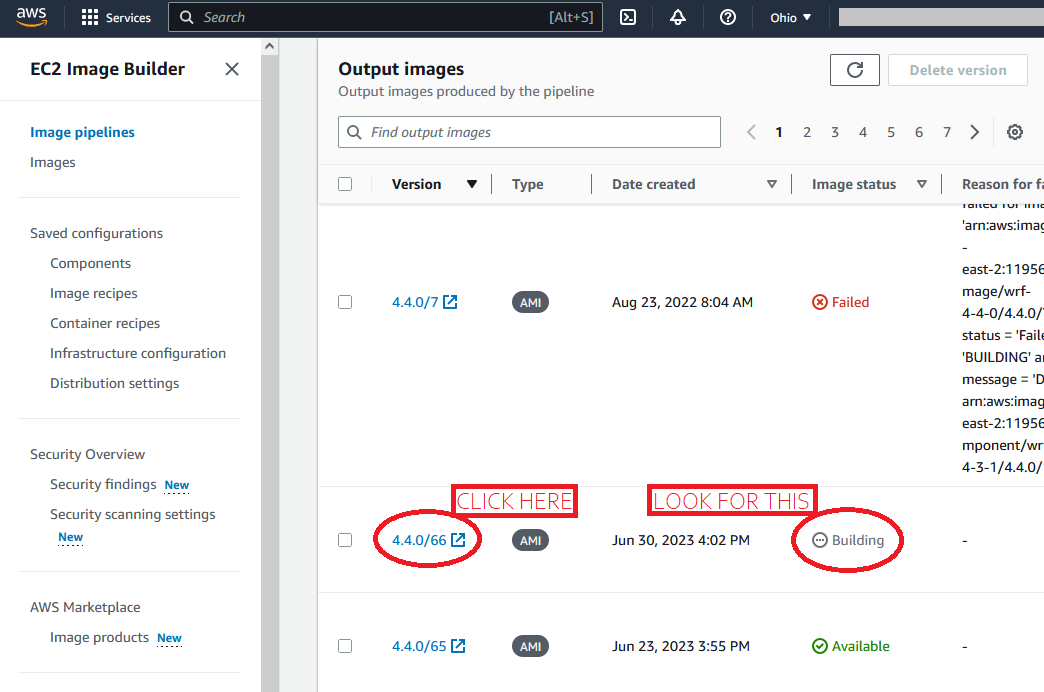Click the sidebar vertical scrollbar
This screenshot has height=692, width=1044.
269,373
